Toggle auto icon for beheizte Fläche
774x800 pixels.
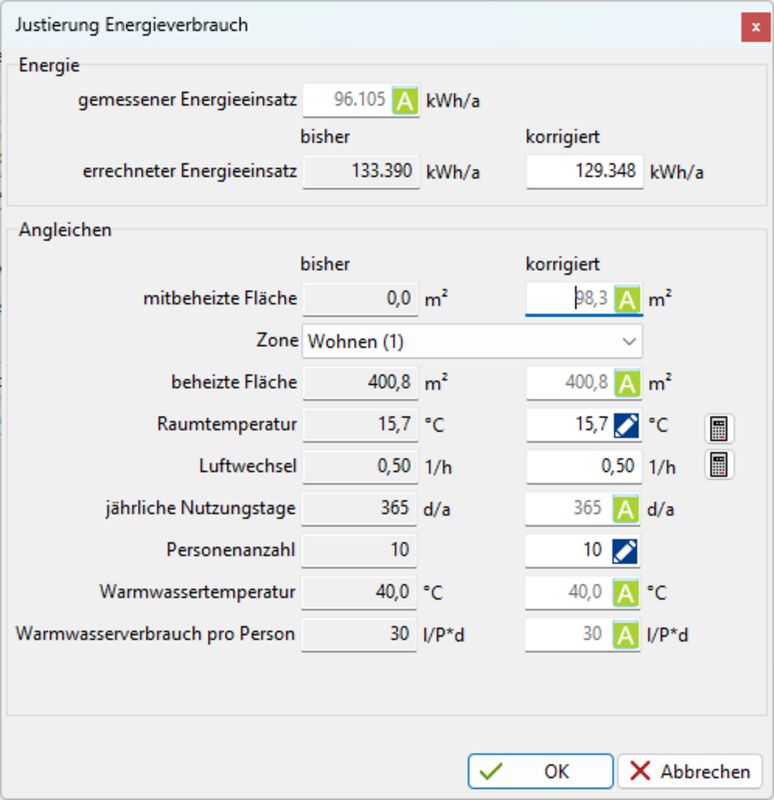tap(627, 382)
